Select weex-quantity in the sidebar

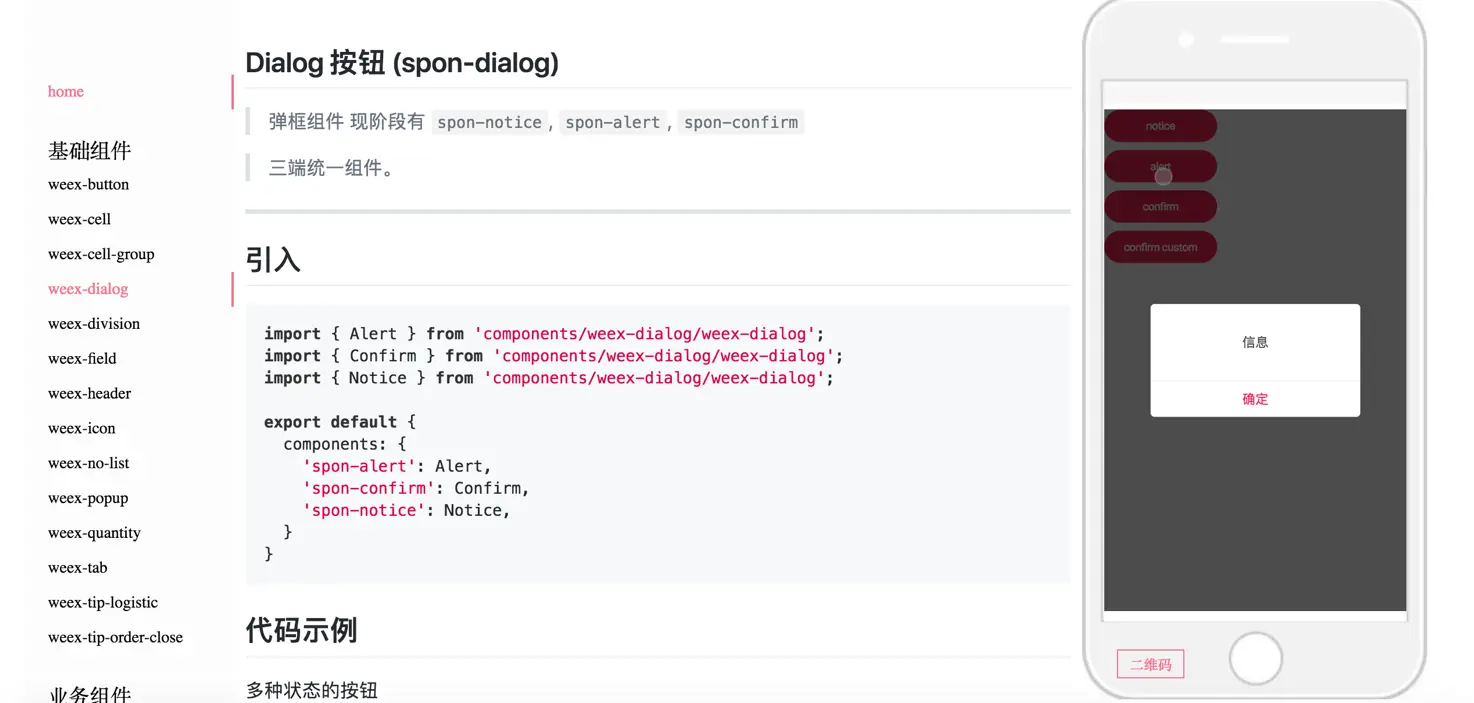pos(94,533)
